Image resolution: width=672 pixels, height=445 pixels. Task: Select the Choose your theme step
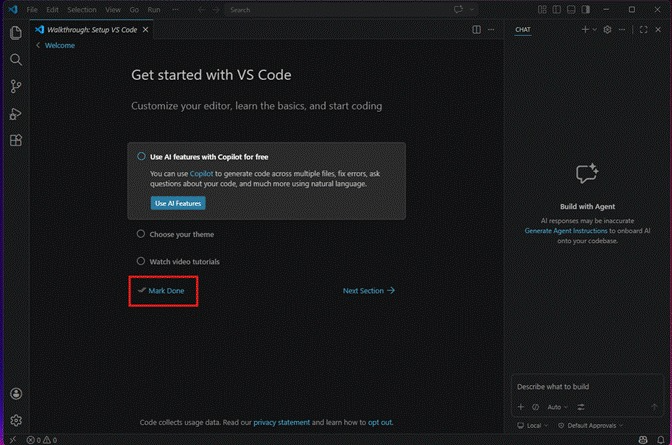(x=182, y=235)
